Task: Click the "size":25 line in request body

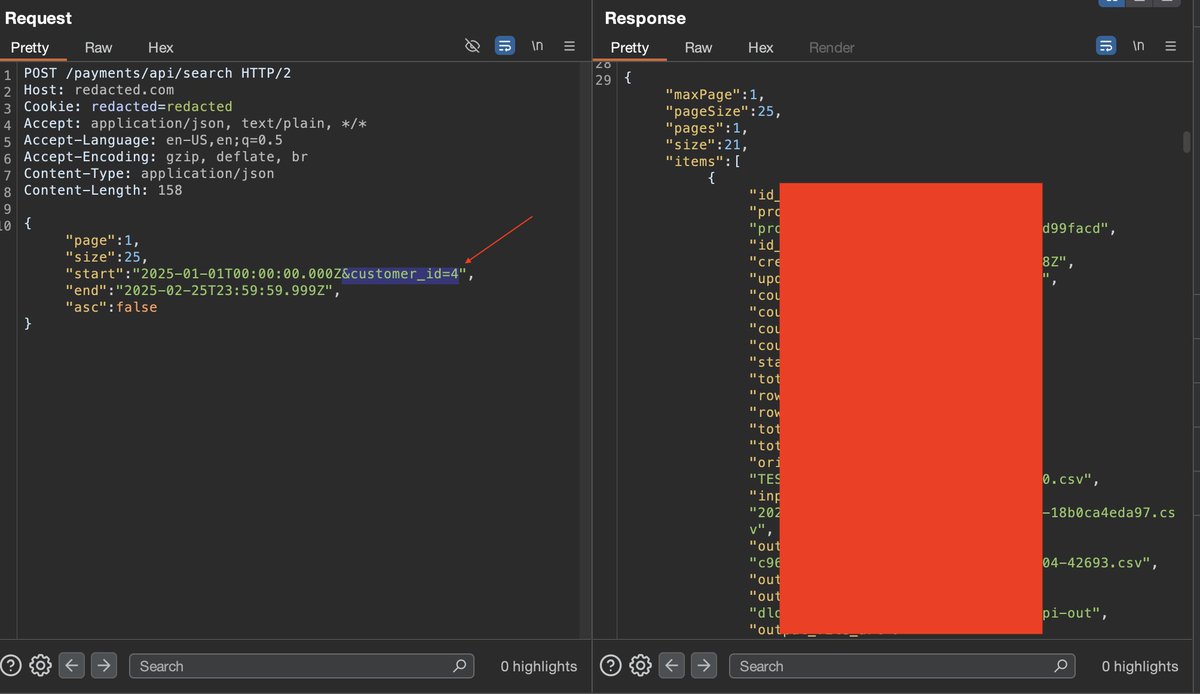Action: pos(107,257)
